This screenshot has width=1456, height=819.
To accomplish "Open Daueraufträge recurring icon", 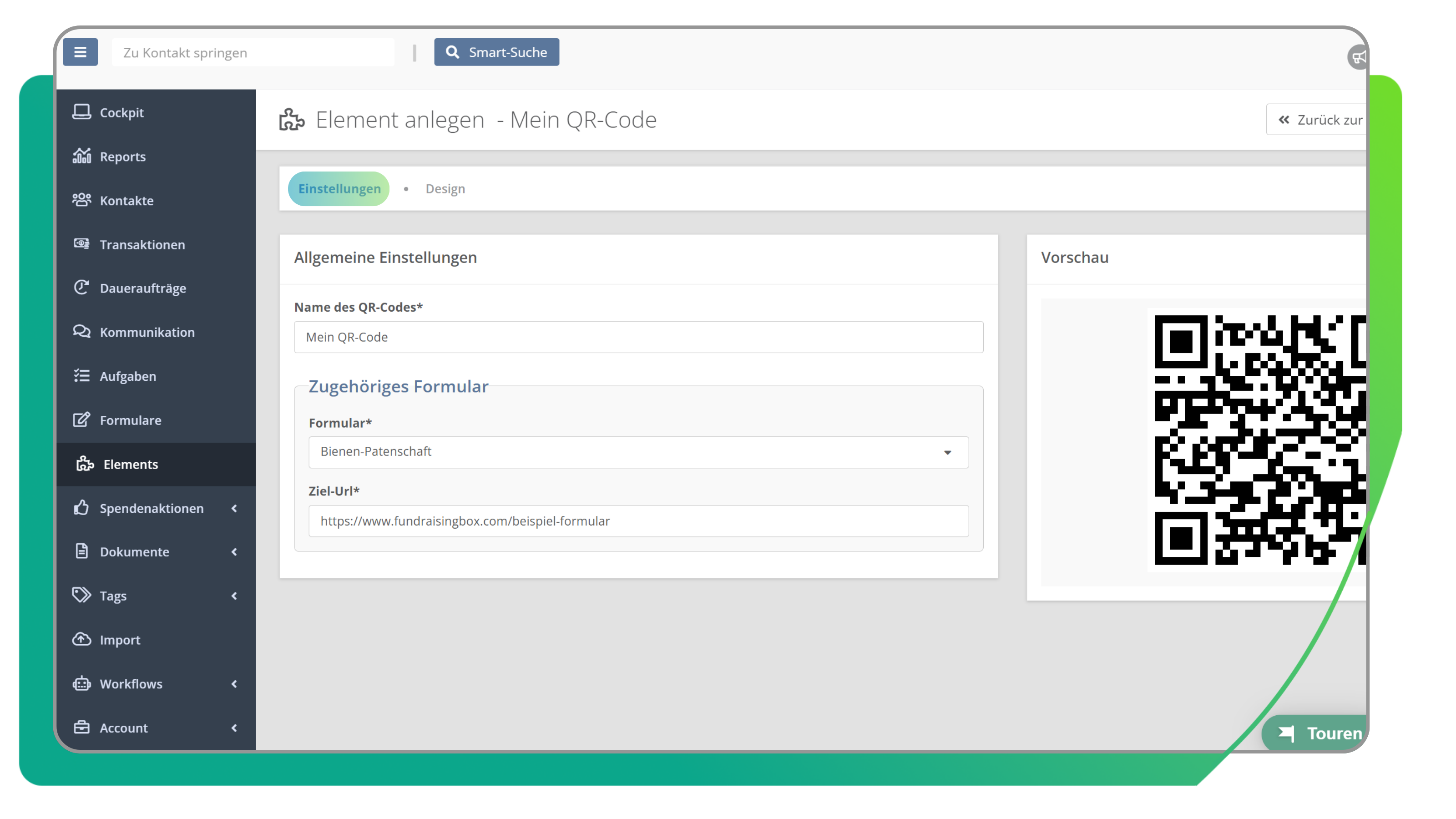I will [x=81, y=288].
